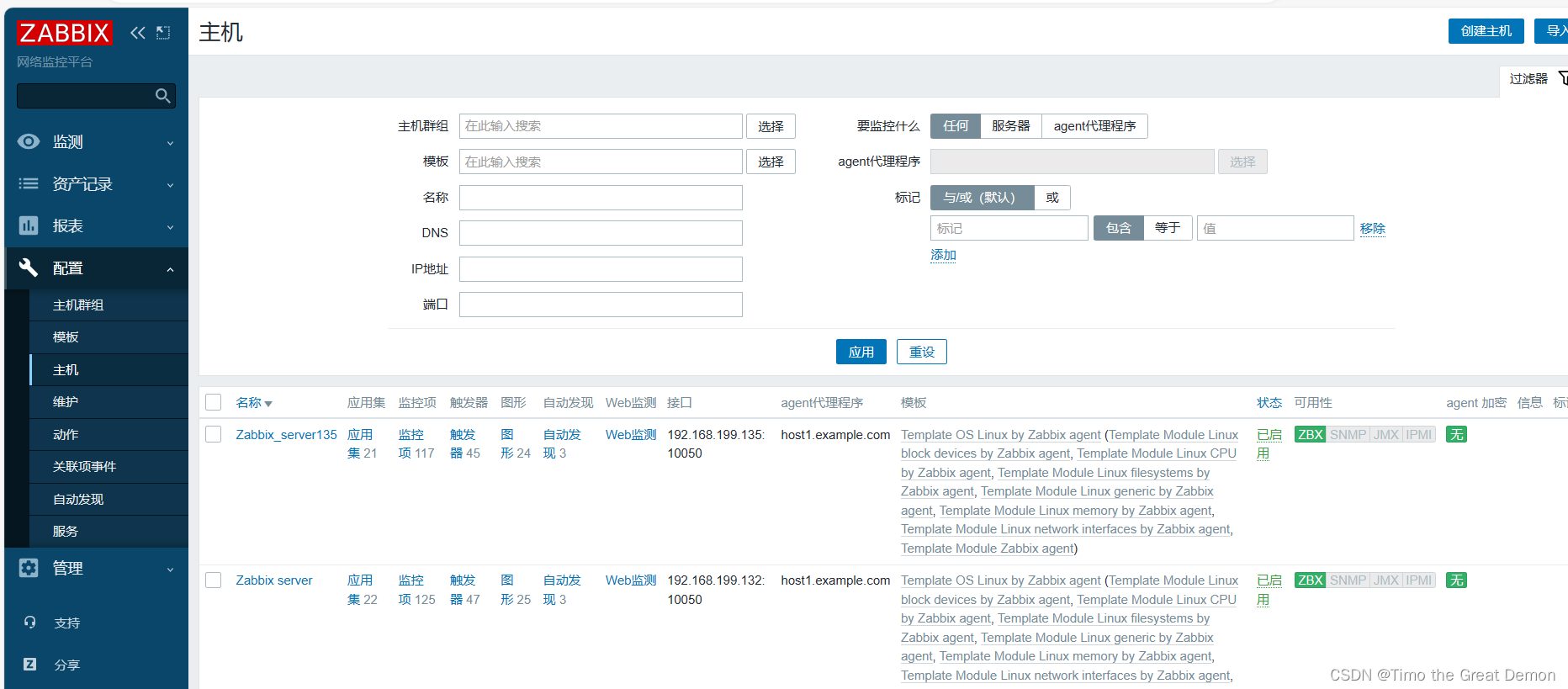Click the Z Share icon

pos(30,665)
